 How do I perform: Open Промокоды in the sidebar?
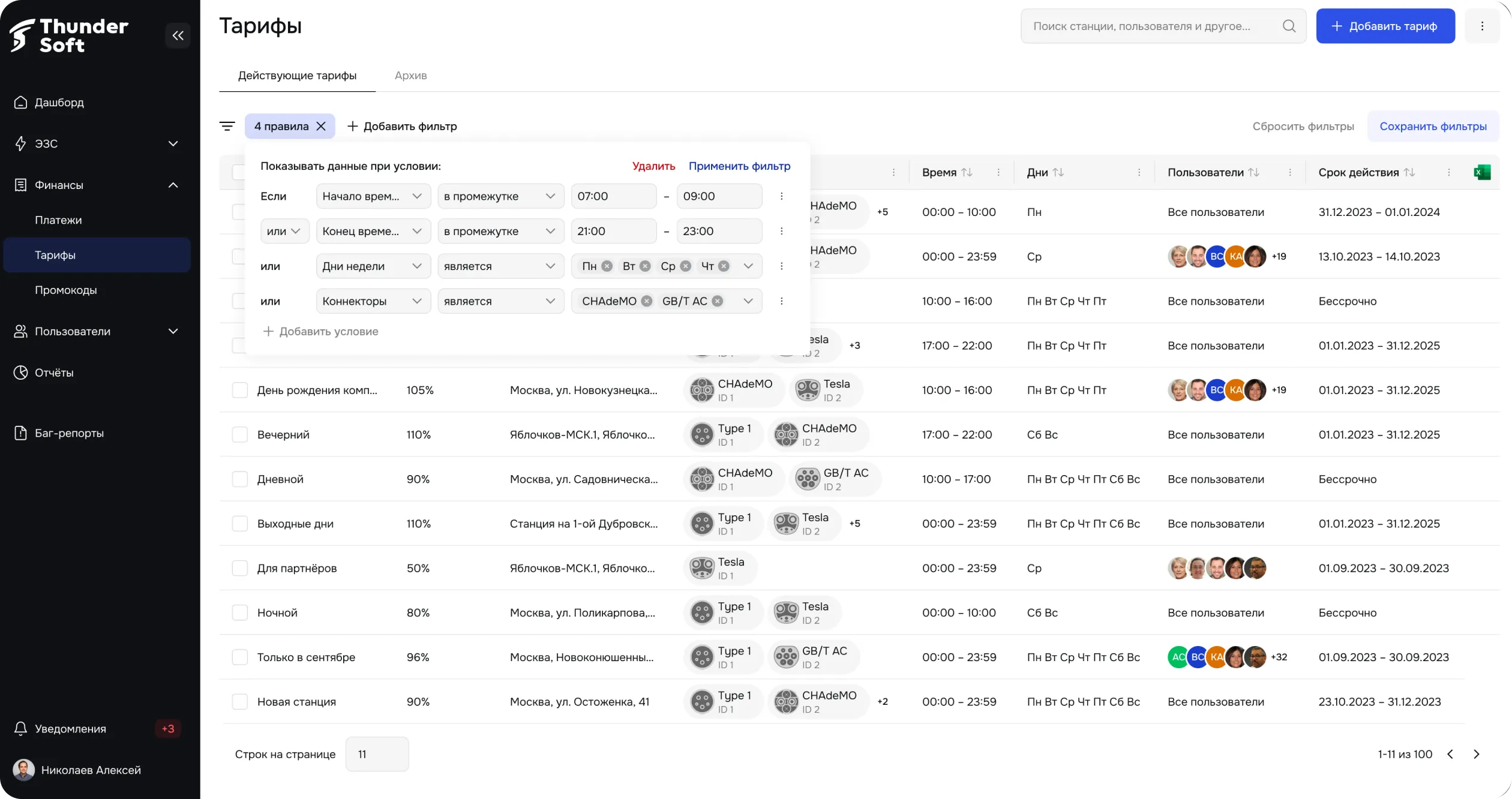click(x=66, y=290)
